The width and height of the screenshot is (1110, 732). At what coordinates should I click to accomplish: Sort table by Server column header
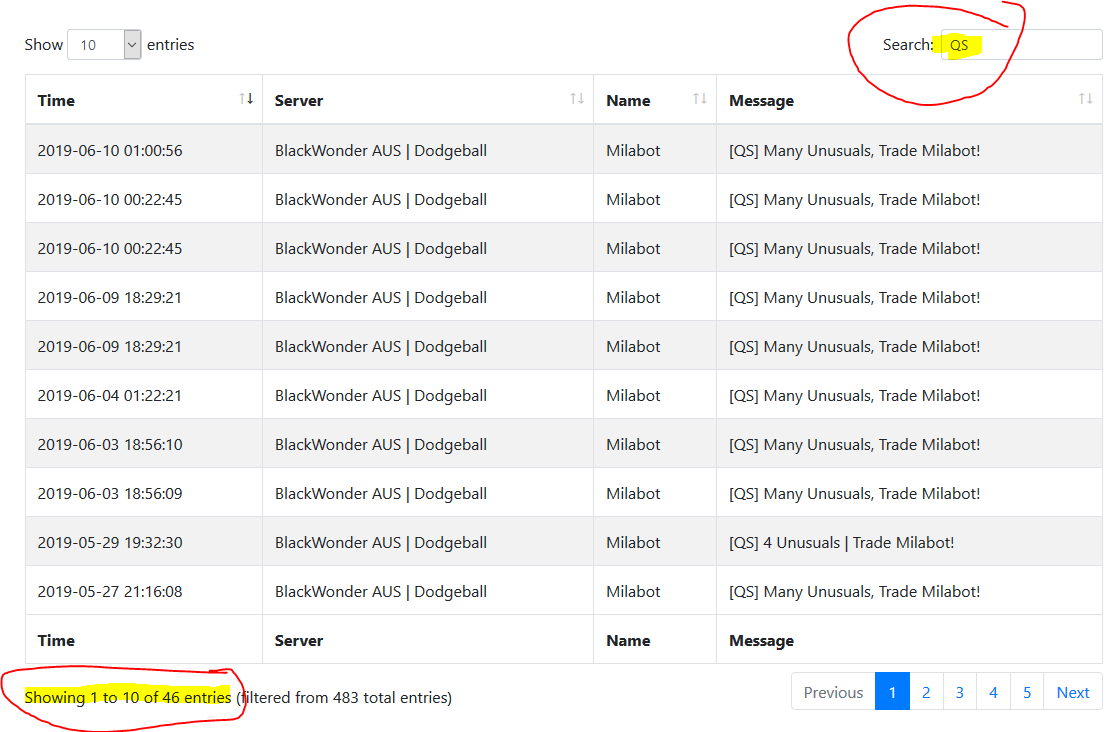pyautogui.click(x=428, y=100)
